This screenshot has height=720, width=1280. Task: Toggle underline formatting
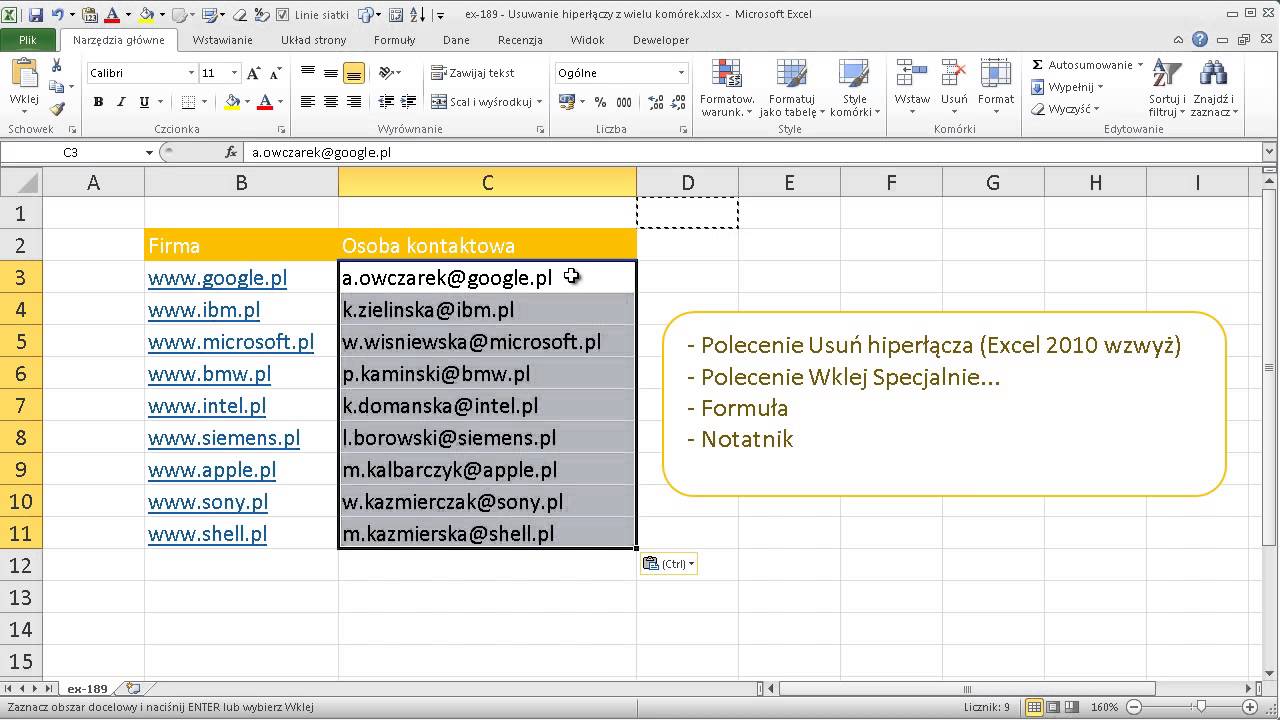145,102
